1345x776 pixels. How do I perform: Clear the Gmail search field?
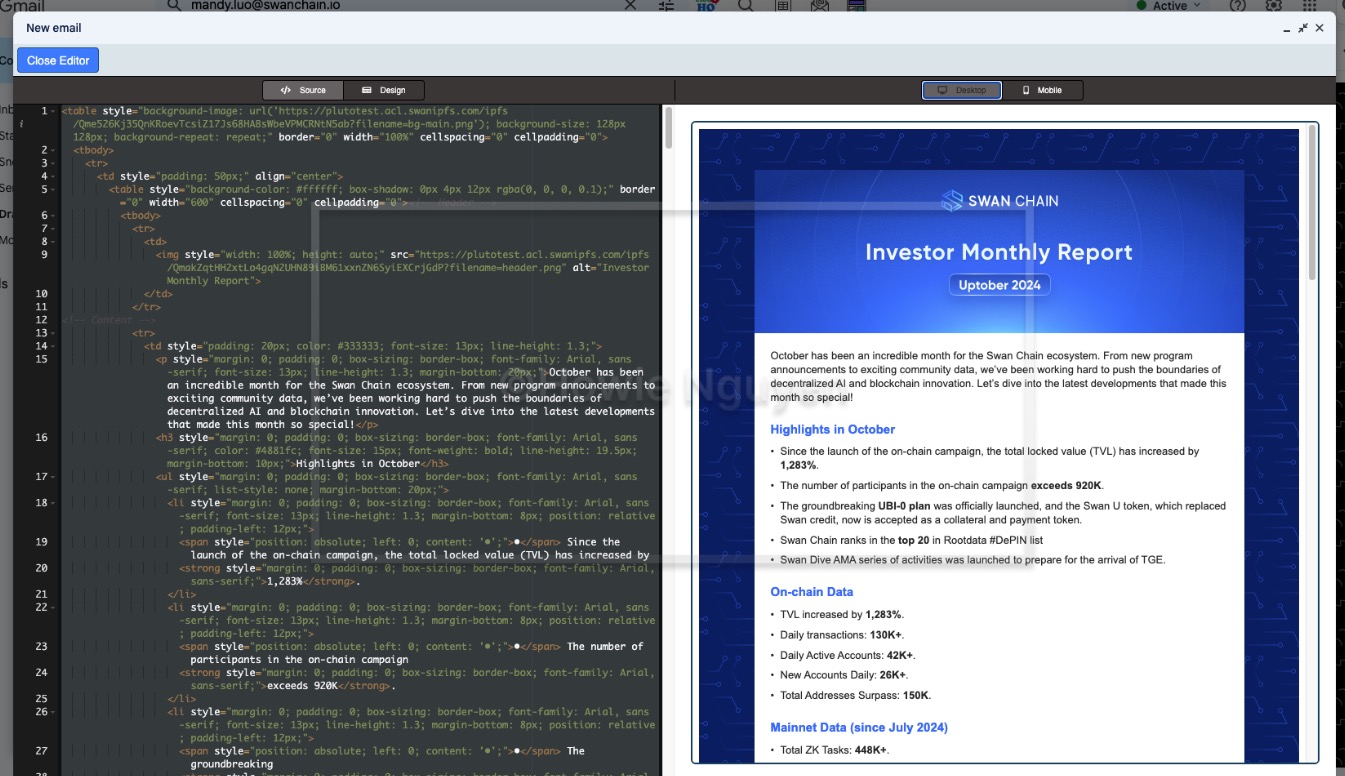click(x=630, y=5)
